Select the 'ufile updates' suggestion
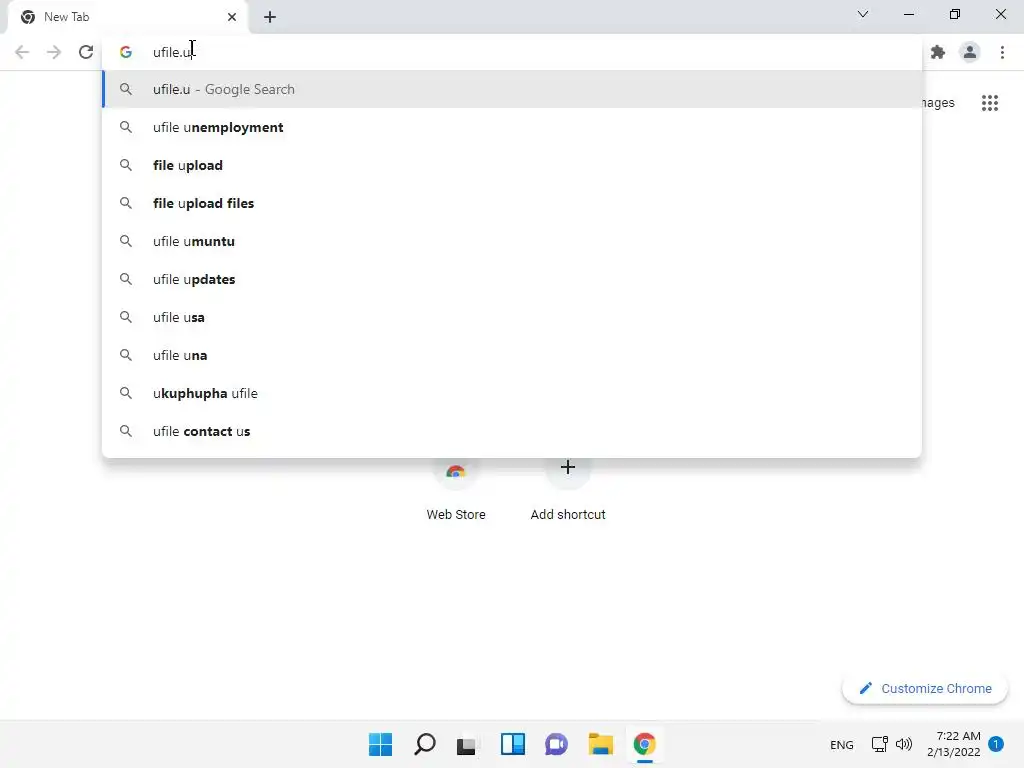 512,279
